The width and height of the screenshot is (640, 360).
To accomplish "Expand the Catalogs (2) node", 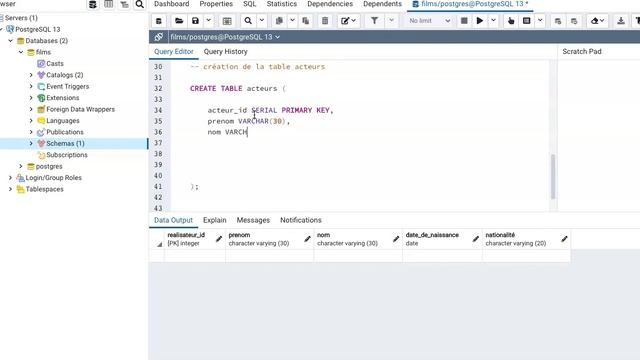I will tap(31, 75).
